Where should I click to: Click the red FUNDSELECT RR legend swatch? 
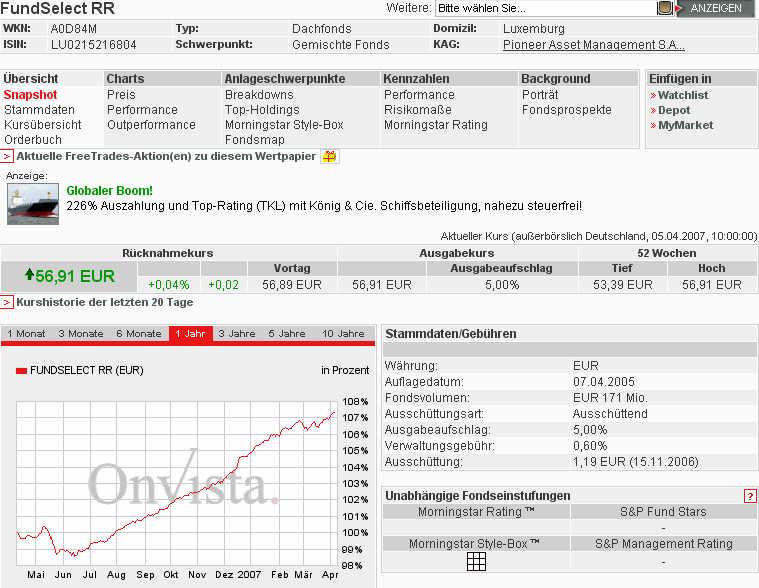click(21, 371)
